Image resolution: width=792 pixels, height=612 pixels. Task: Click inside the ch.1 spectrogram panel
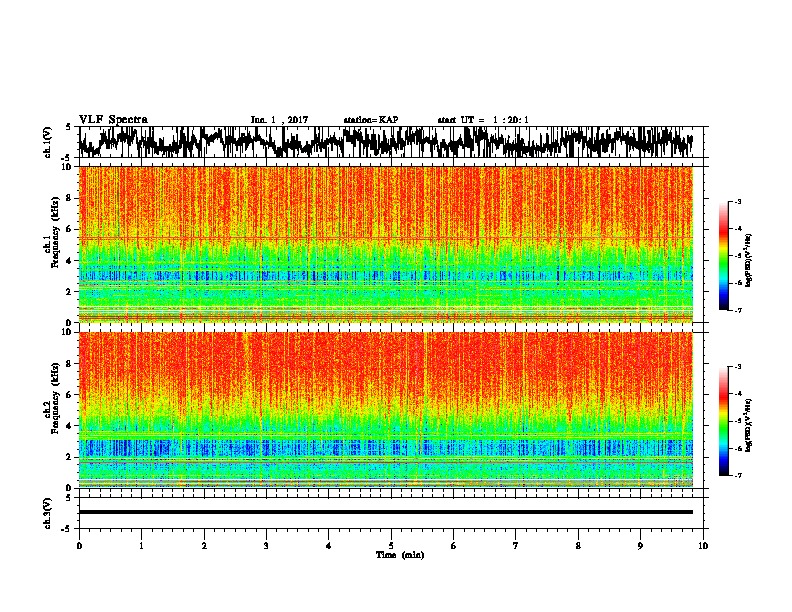[386, 244]
